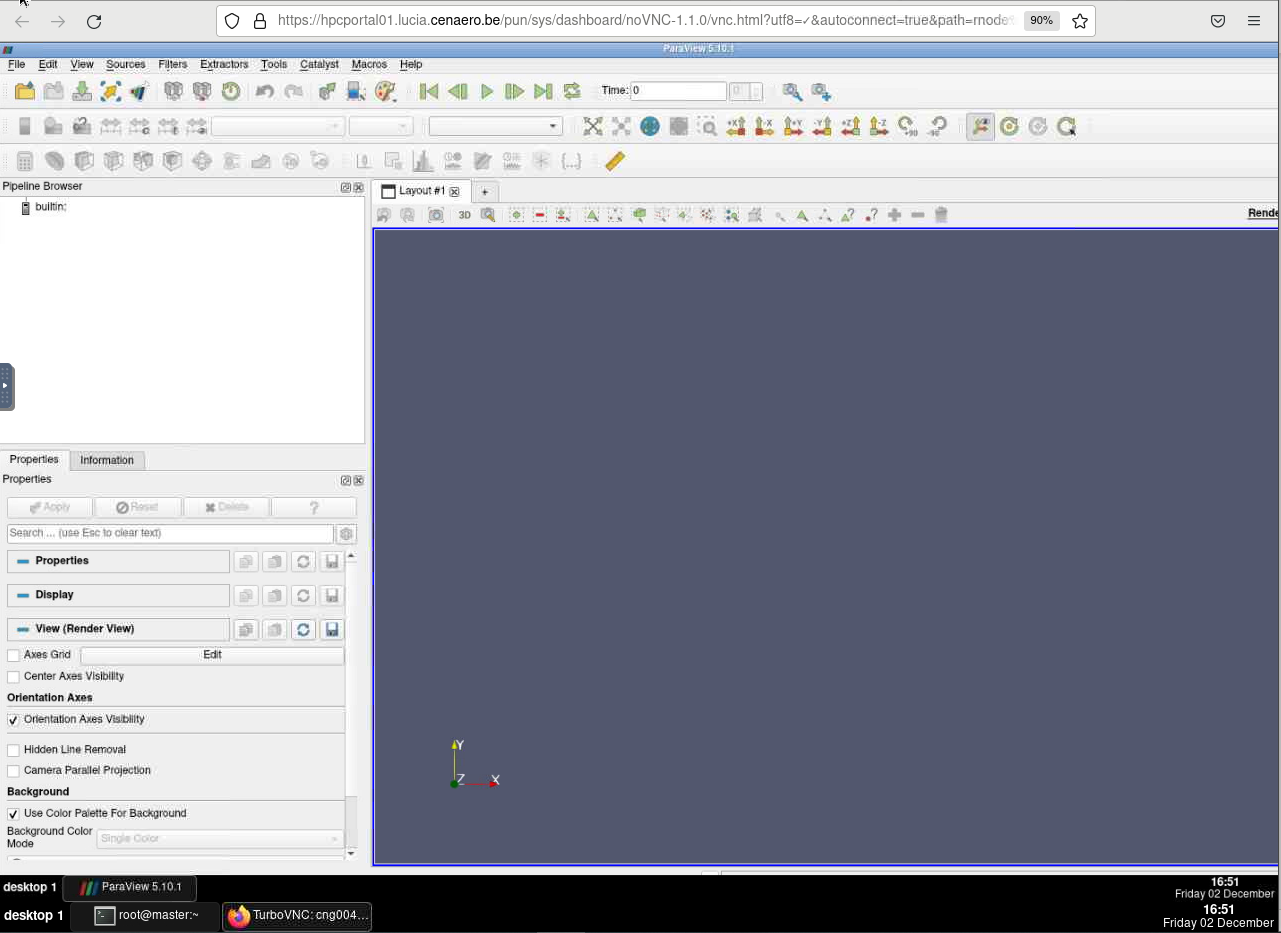The width and height of the screenshot is (1281, 933).
Task: Click the Save Data download-arrow icon
Action: [x=82, y=91]
